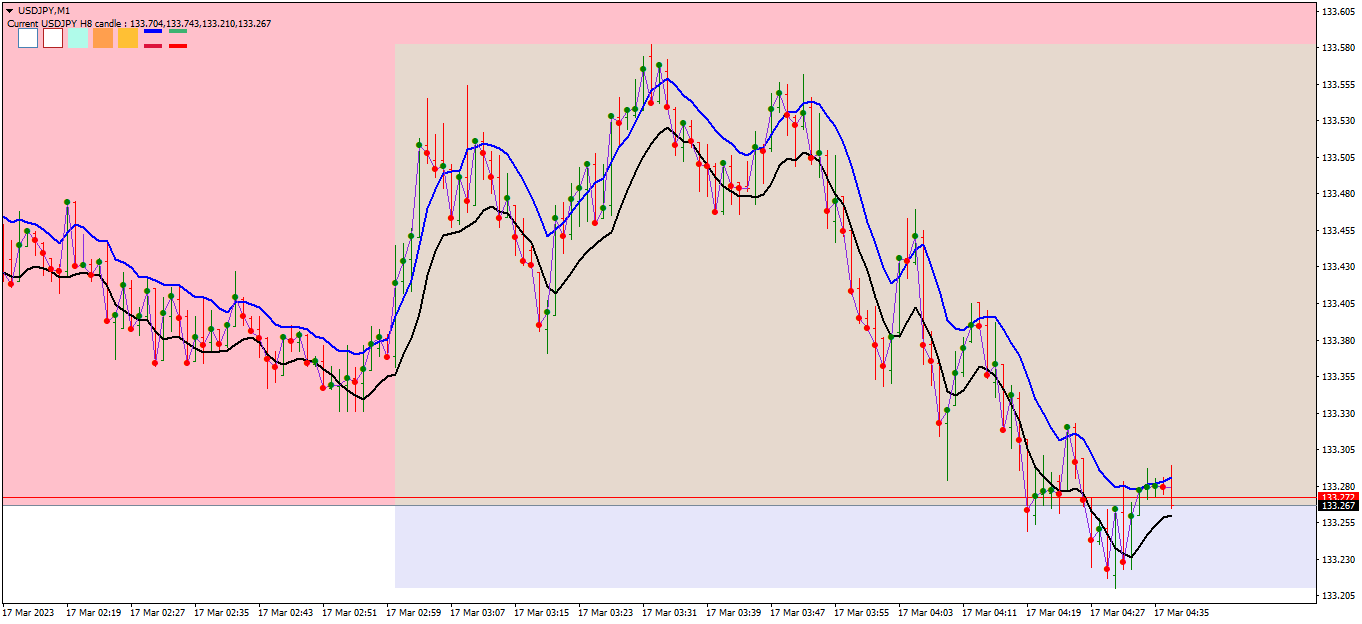Select the golden yellow color swatch
The width and height of the screenshot is (1362, 624).
(x=128, y=38)
